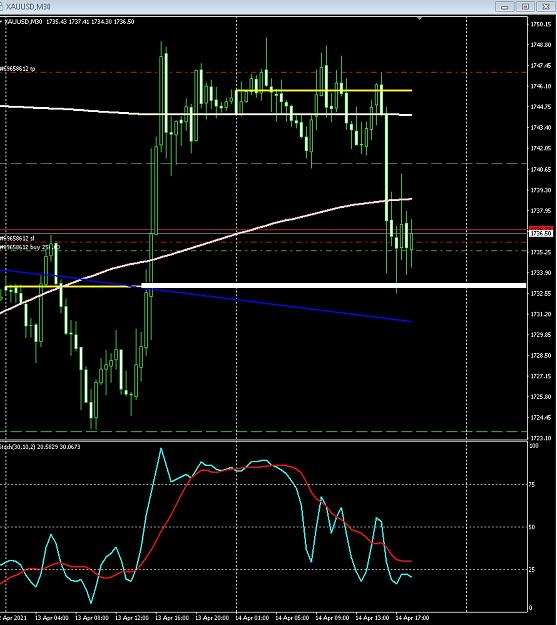Click the chart shift triangle marker
This screenshot has height=625, width=557.
(419, 18)
